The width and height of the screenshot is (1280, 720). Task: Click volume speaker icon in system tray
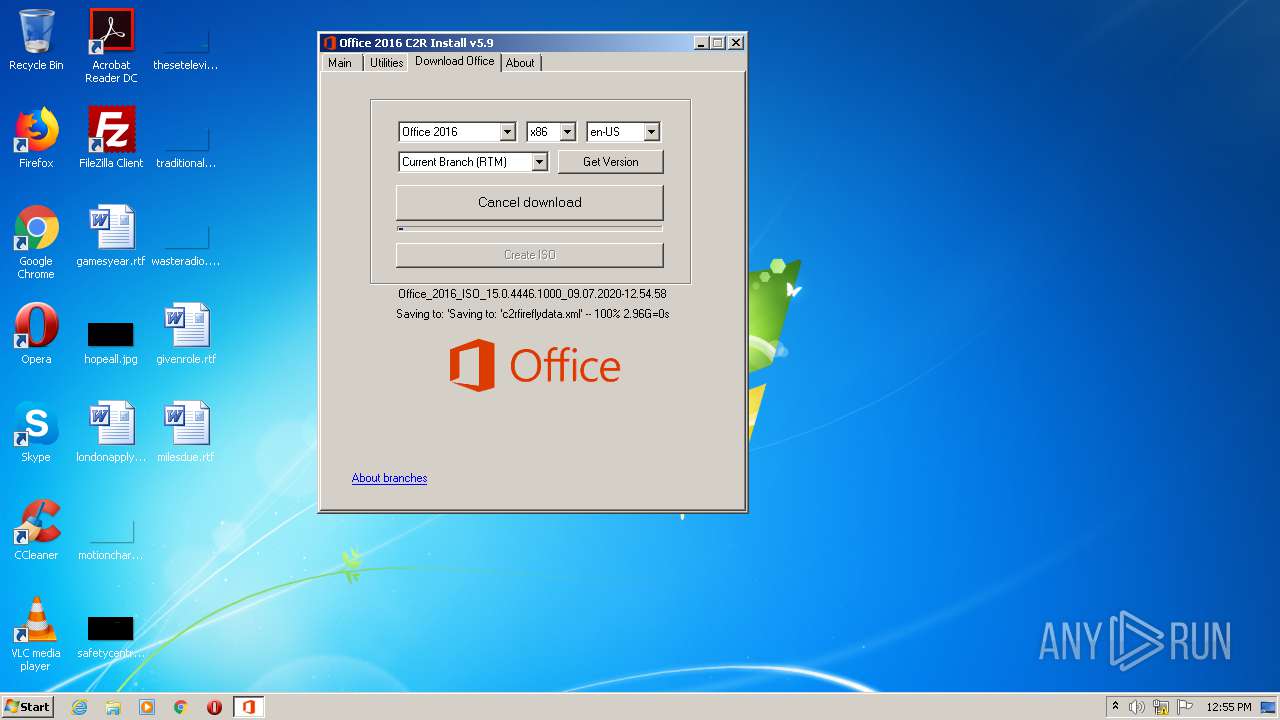(1137, 707)
